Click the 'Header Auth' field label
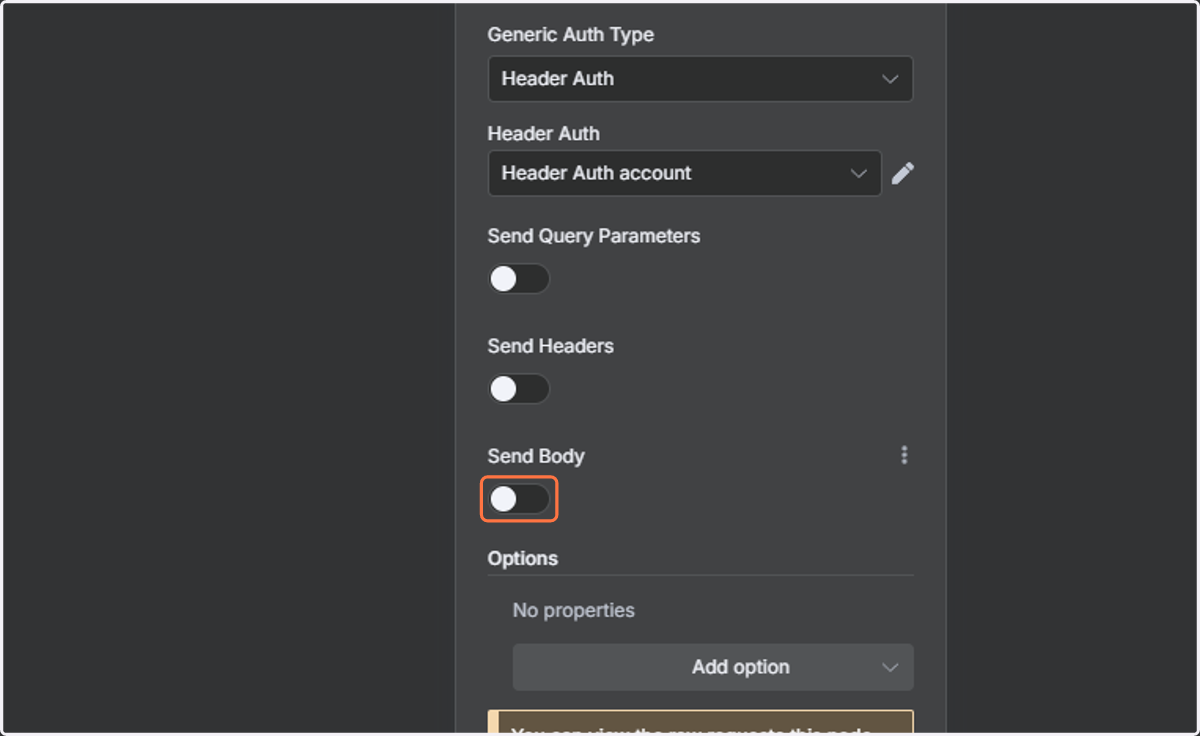This screenshot has height=736, width=1200. [x=544, y=133]
